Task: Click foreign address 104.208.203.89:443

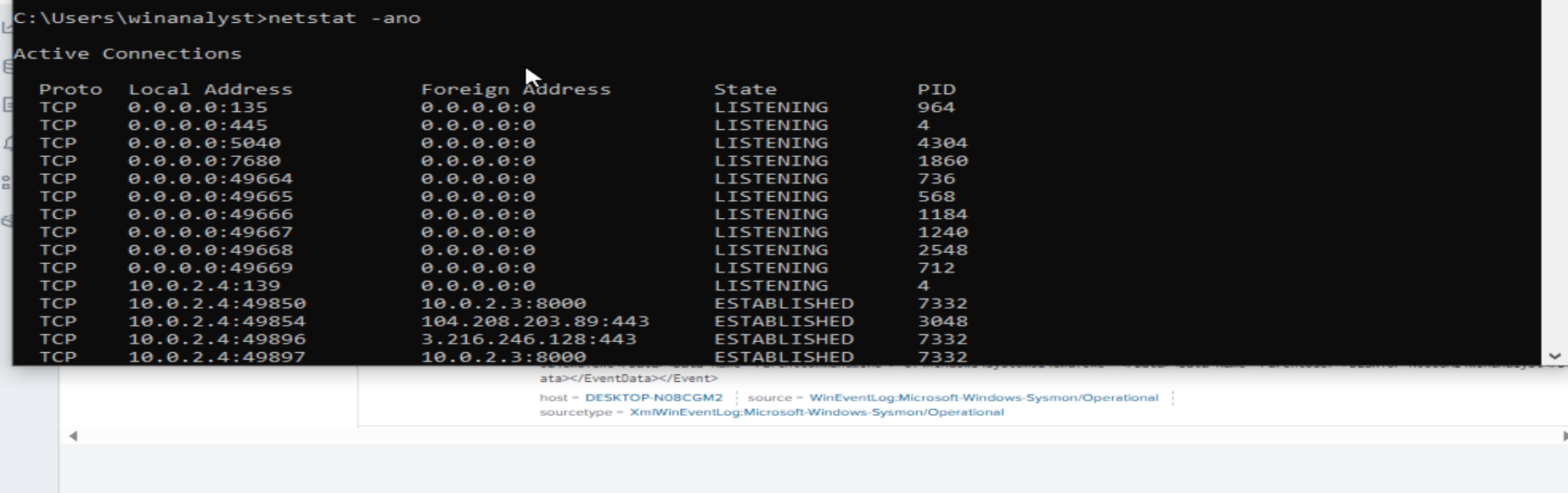Action: pos(535,321)
